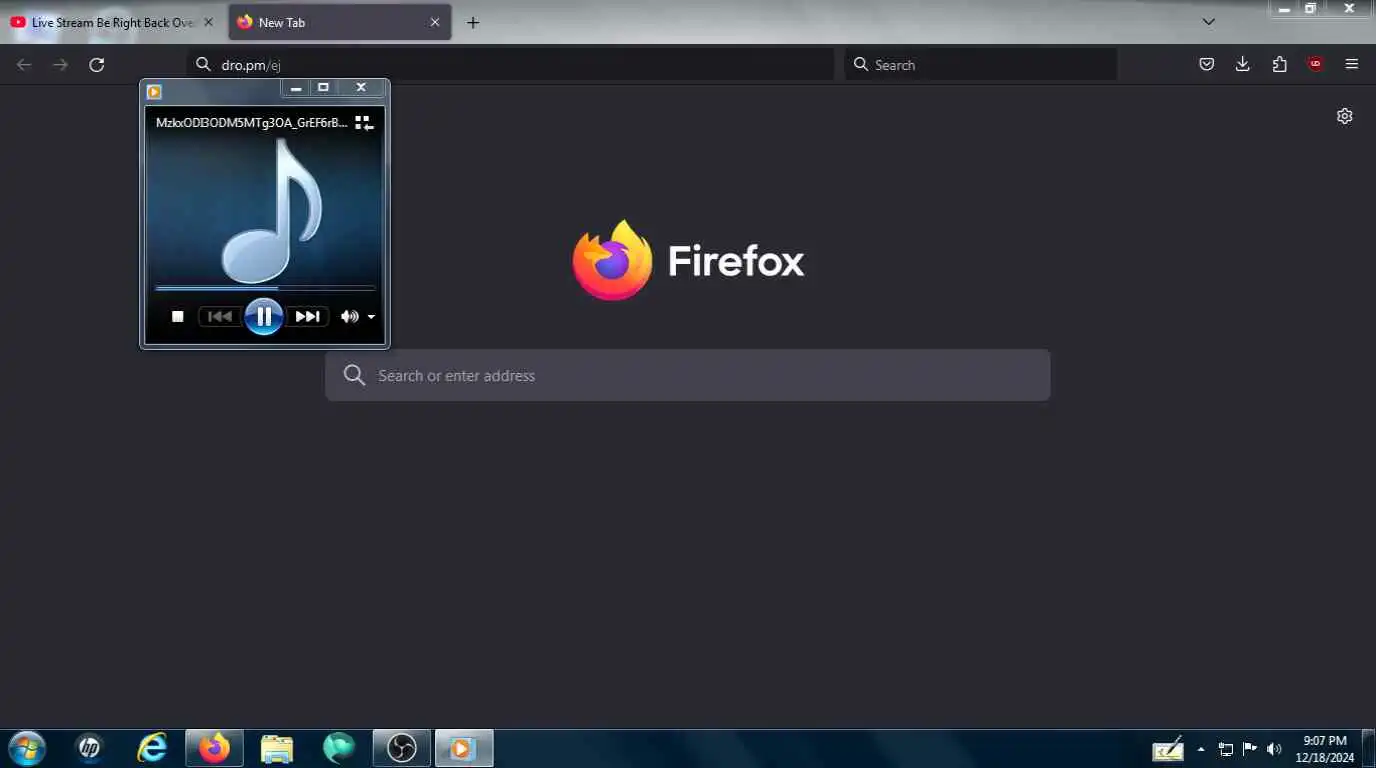Close the New Tab tab
Image resolution: width=1376 pixels, height=768 pixels.
435,22
